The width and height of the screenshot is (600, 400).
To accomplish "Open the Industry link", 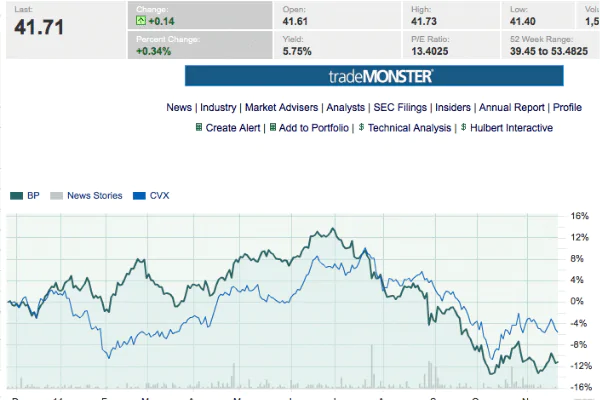I will (x=218, y=108).
